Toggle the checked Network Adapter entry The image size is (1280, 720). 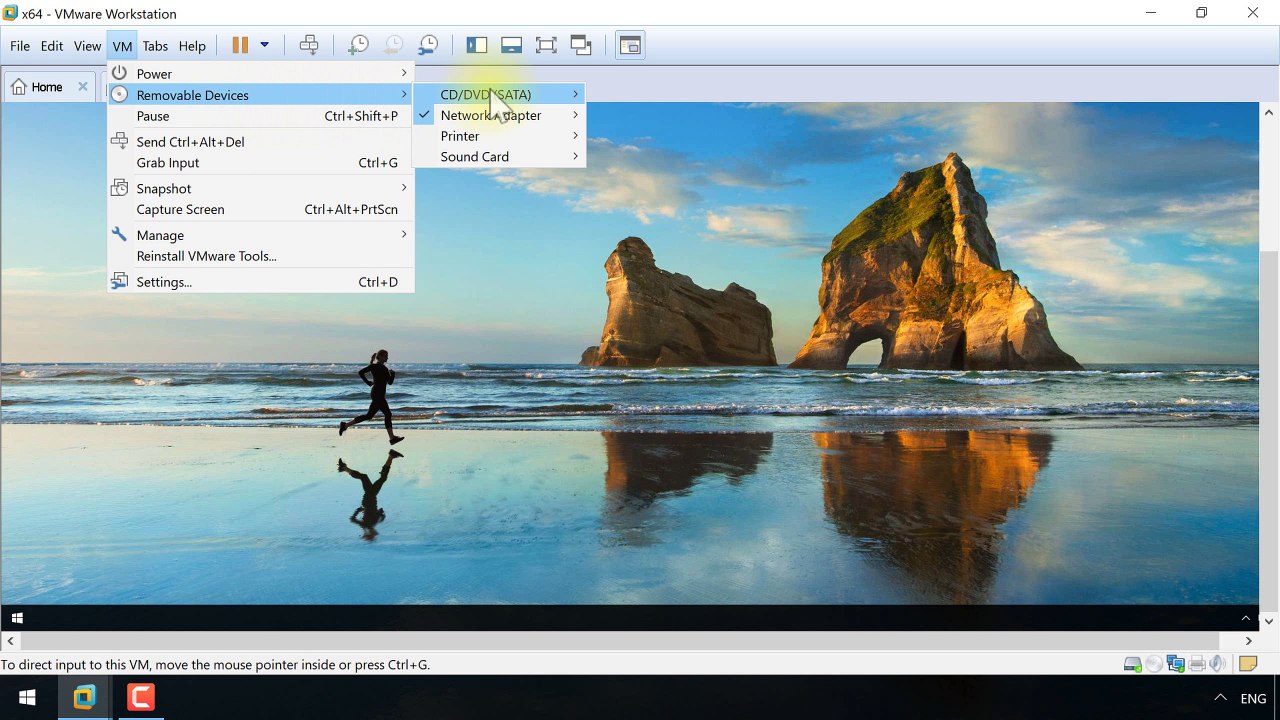coord(490,115)
